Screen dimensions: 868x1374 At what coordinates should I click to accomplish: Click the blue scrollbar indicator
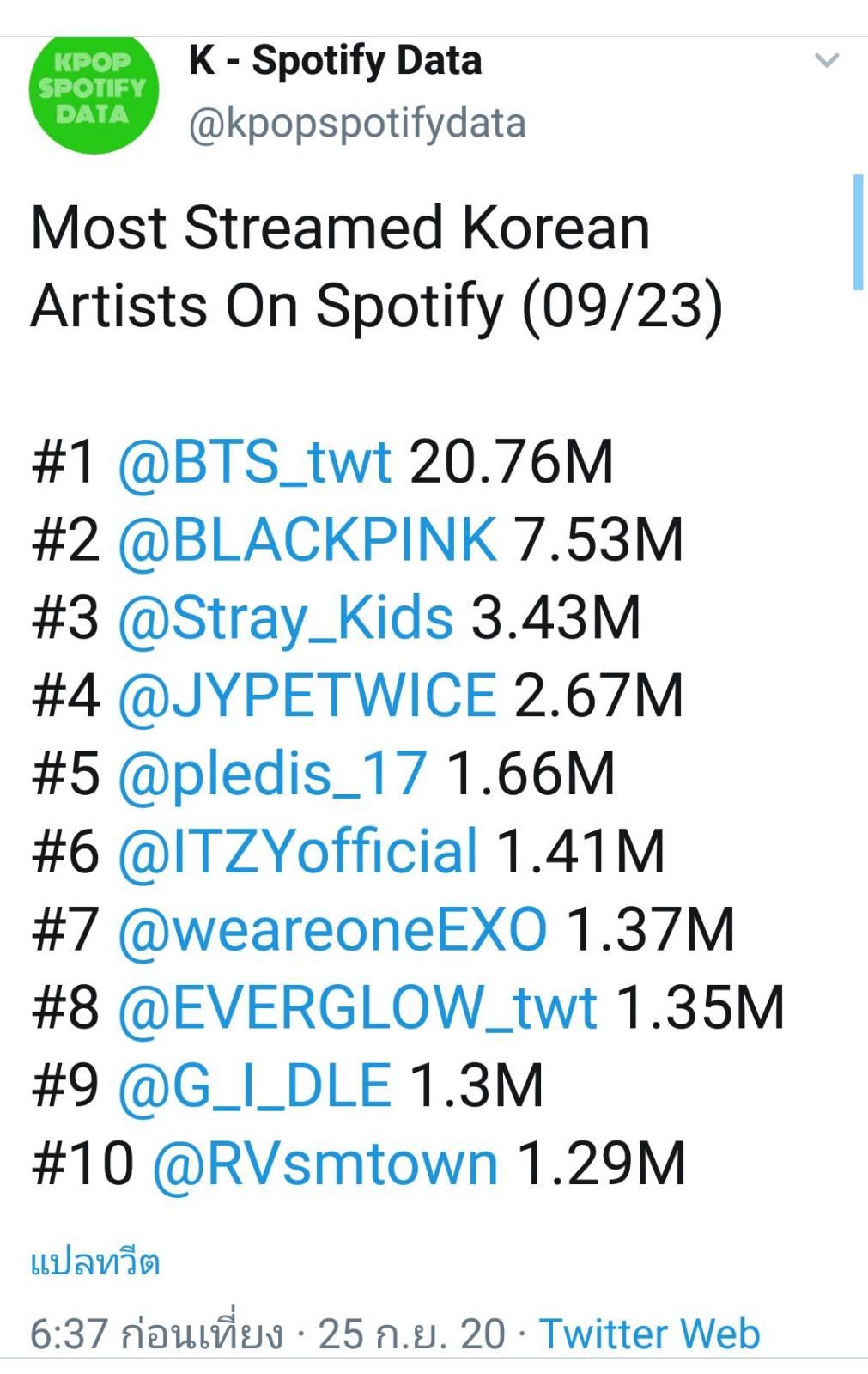(x=857, y=232)
